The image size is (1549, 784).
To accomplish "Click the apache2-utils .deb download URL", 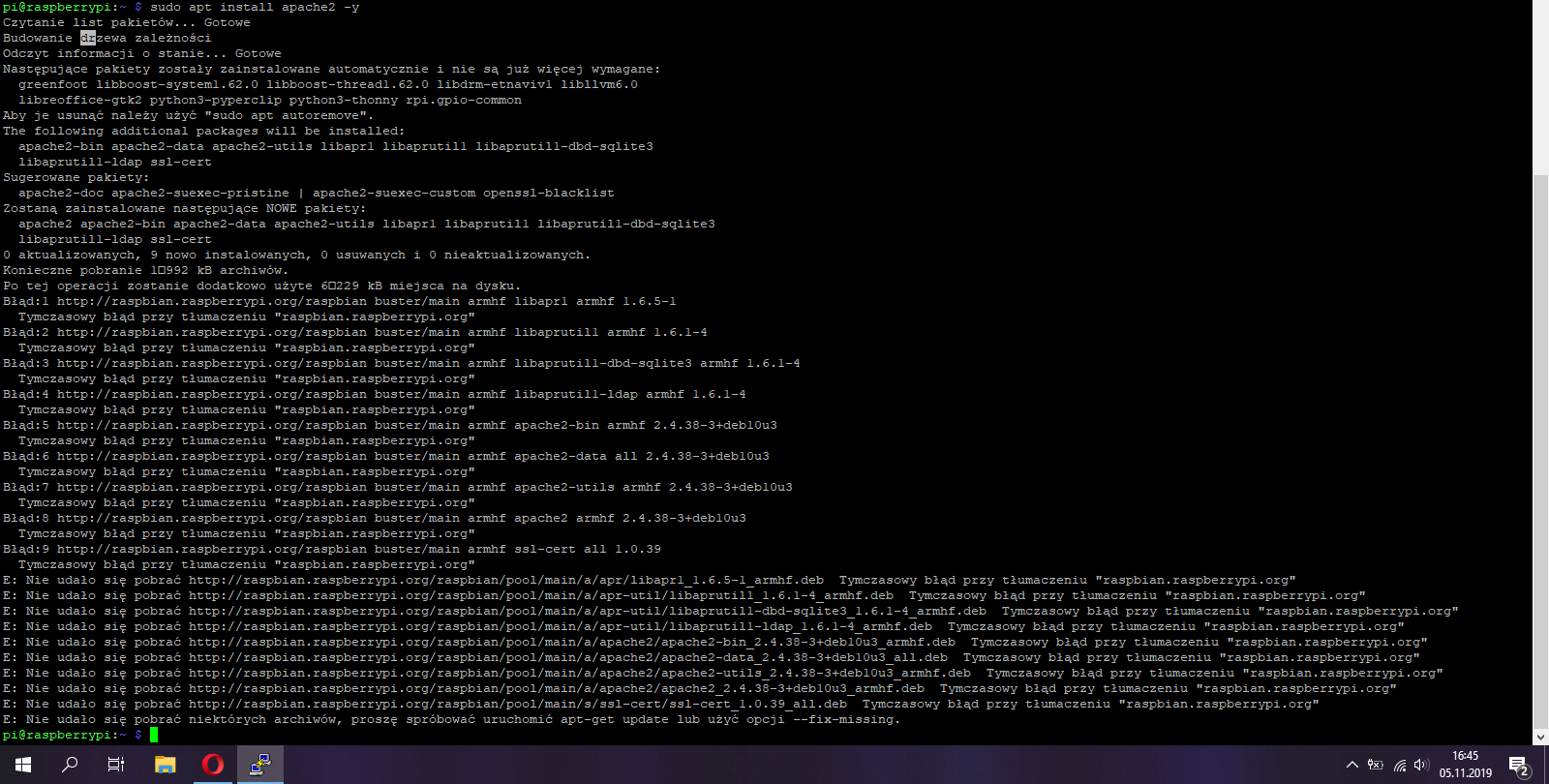I will tap(580, 673).
